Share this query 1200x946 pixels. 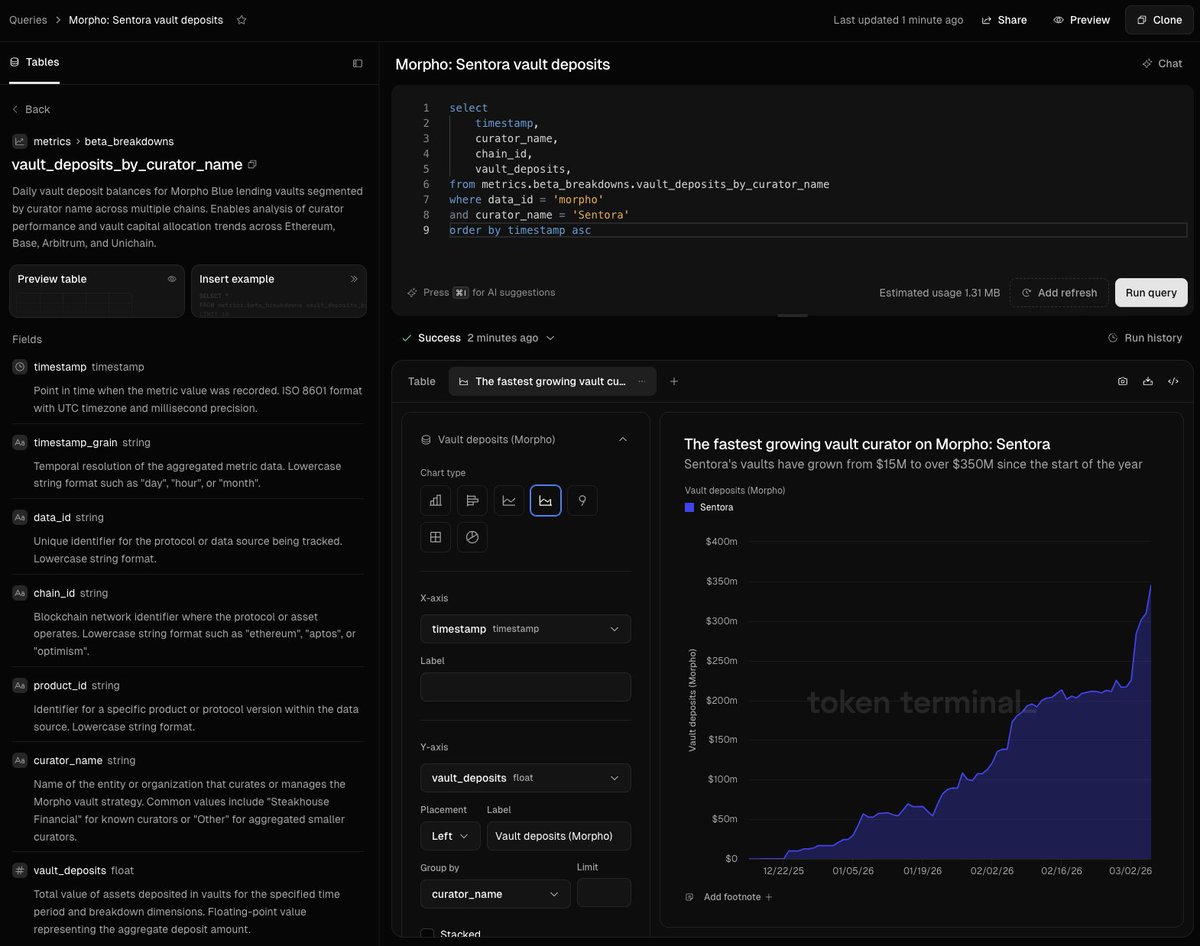coord(1004,20)
